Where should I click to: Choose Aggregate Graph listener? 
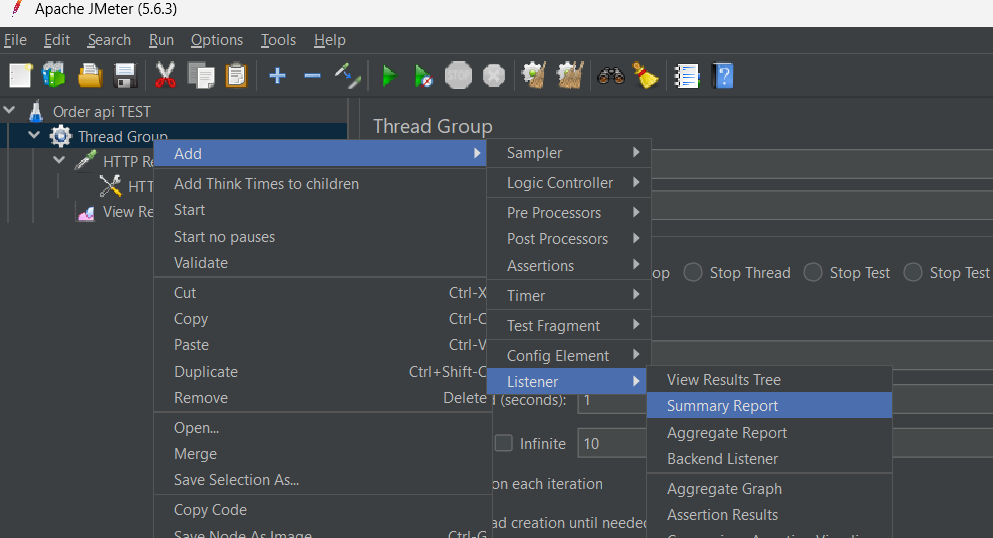[769, 489]
